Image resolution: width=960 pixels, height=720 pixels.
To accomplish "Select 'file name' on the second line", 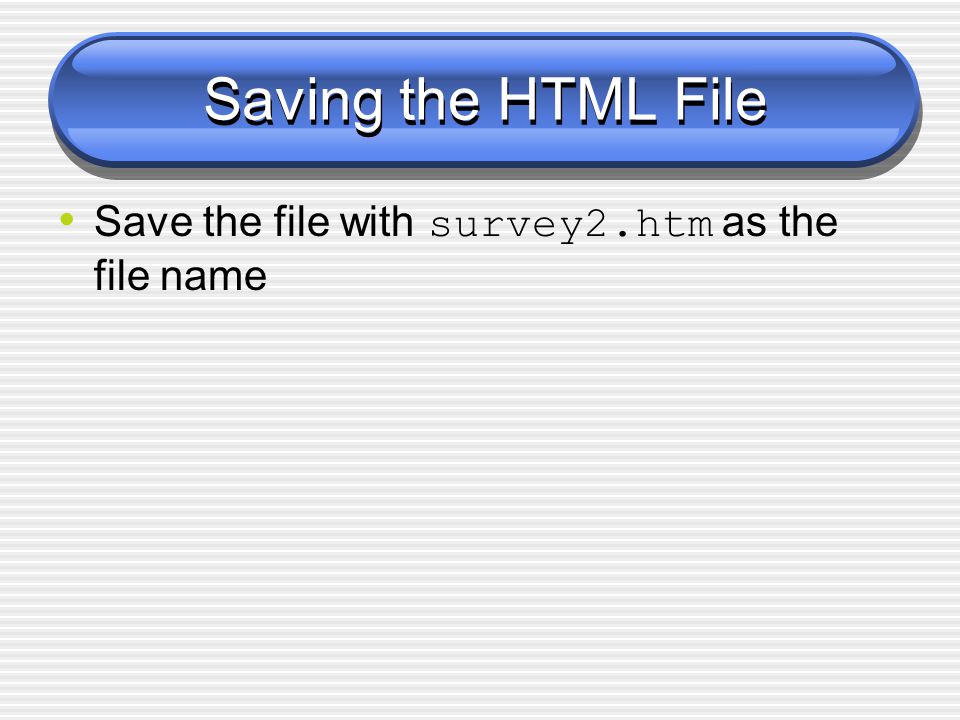I will [x=180, y=276].
